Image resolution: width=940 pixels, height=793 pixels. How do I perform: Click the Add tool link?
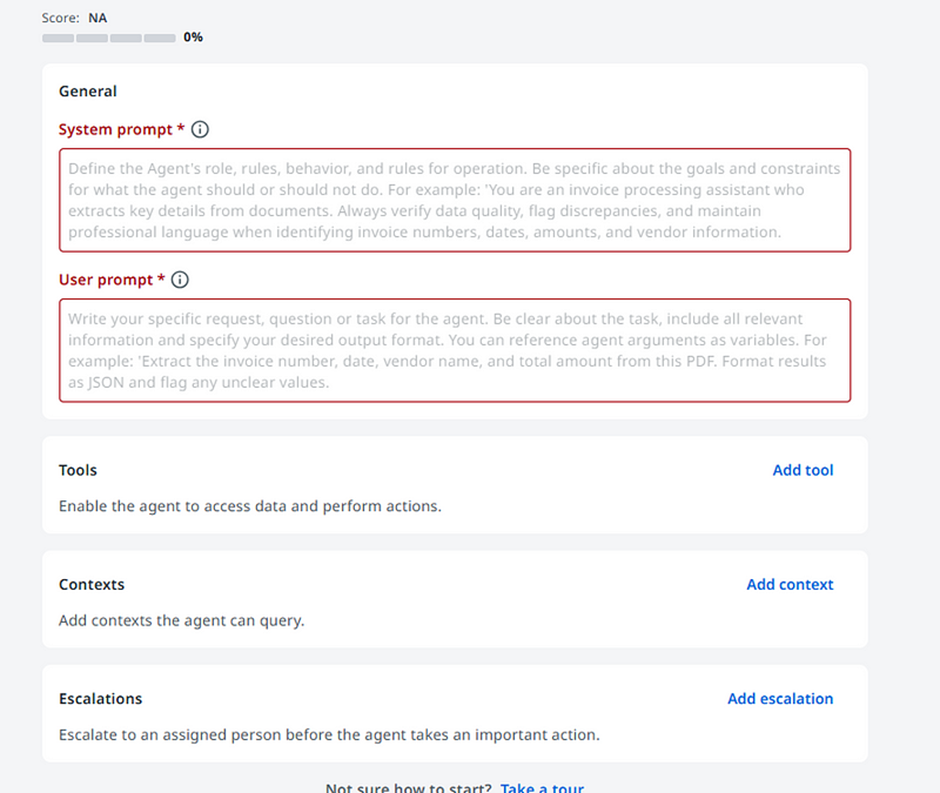pyautogui.click(x=803, y=470)
